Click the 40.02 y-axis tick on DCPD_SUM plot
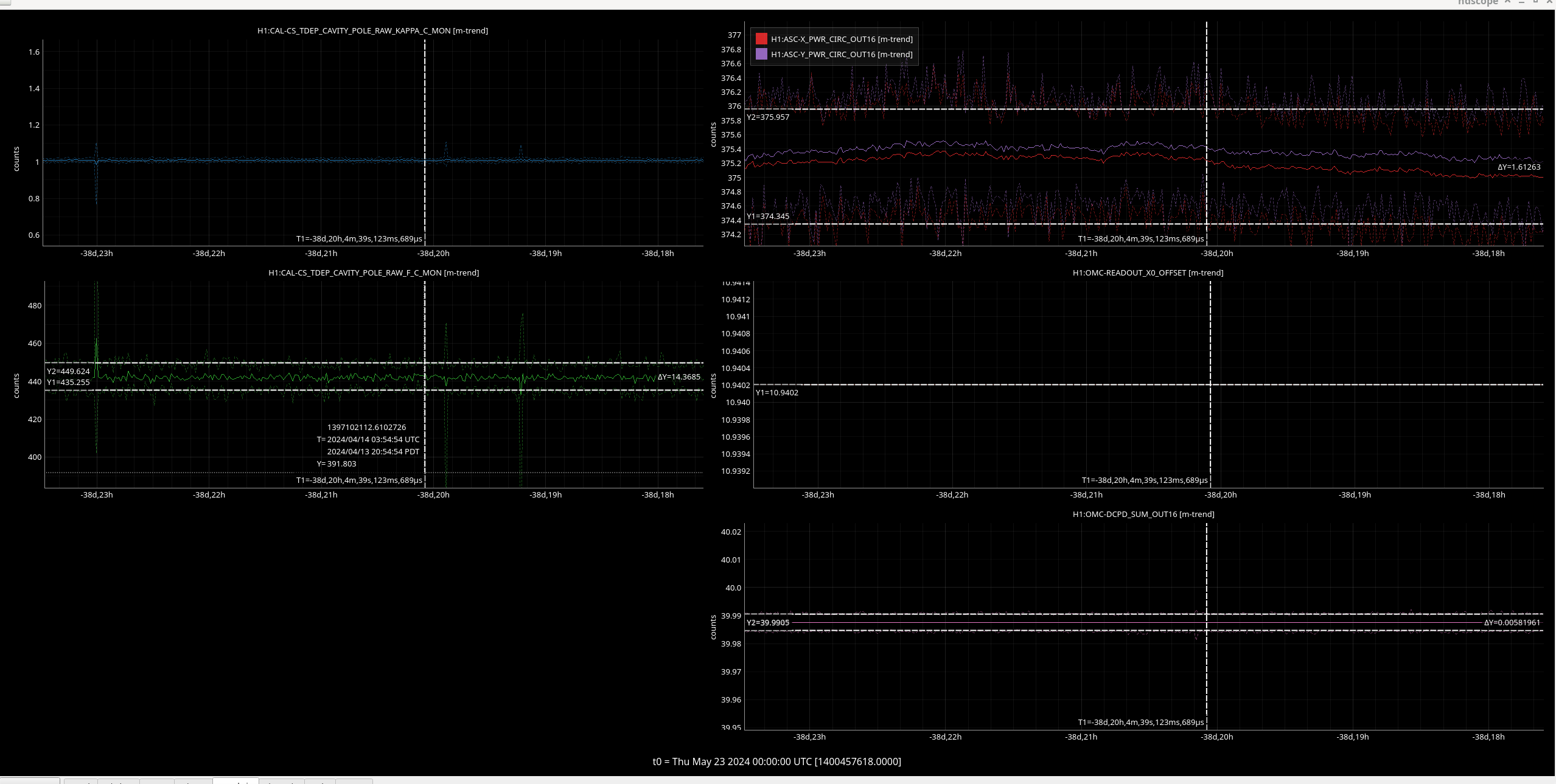1556x784 pixels. pos(731,532)
